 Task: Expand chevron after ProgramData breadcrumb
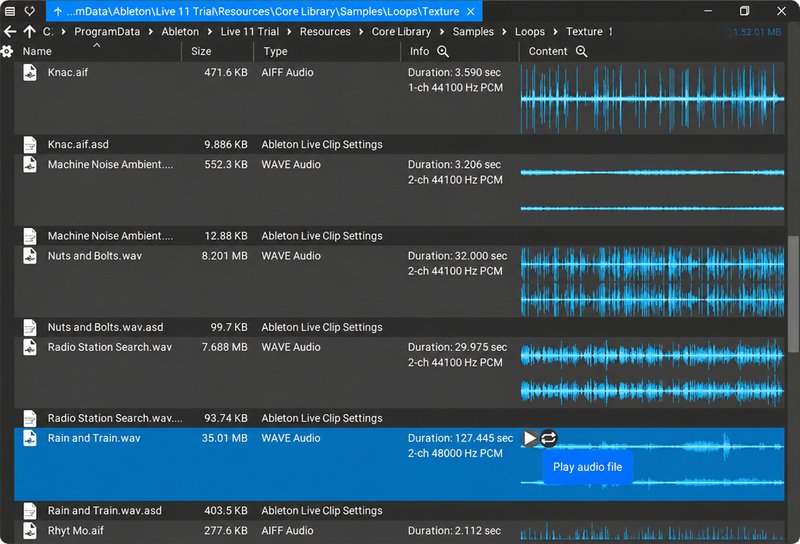tap(151, 32)
